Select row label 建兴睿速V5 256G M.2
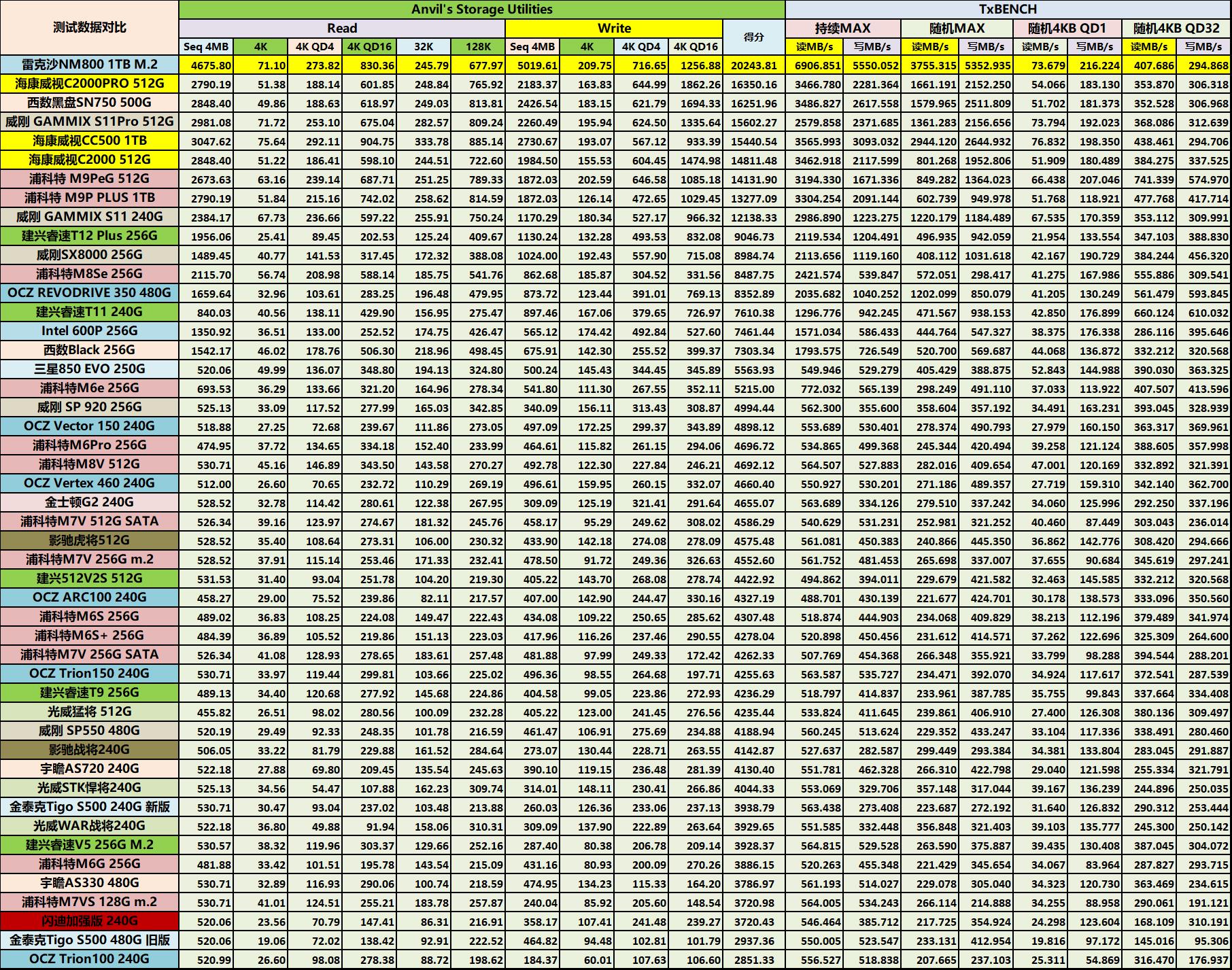Viewport: 1232px width, 970px height. coord(89,845)
